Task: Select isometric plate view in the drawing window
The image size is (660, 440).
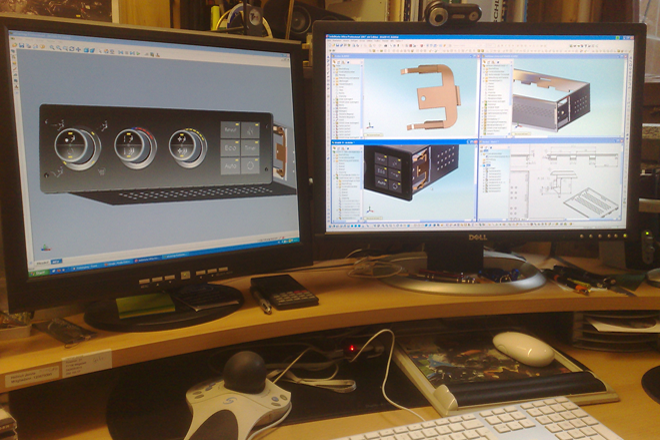Action: 593,203
